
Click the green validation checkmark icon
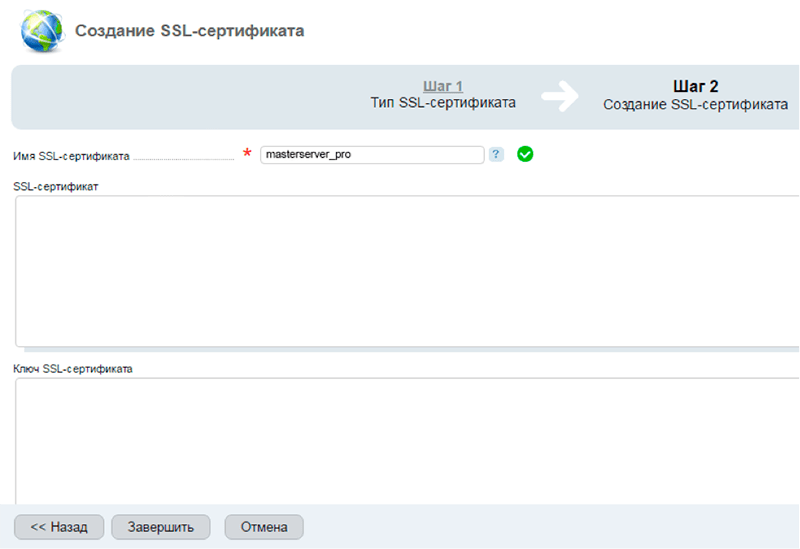(x=525, y=155)
